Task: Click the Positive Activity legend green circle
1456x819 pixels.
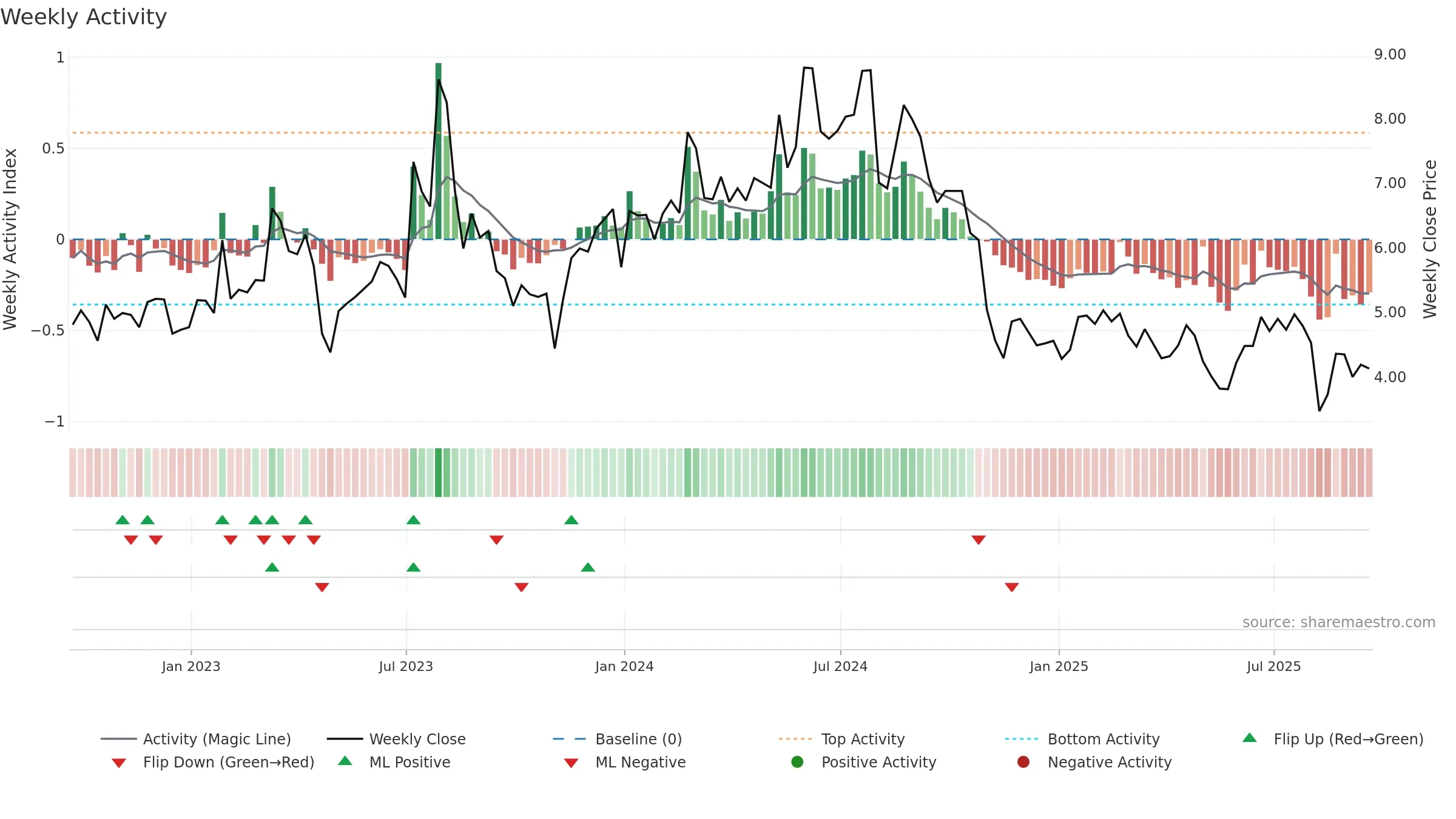Action: 797,761
